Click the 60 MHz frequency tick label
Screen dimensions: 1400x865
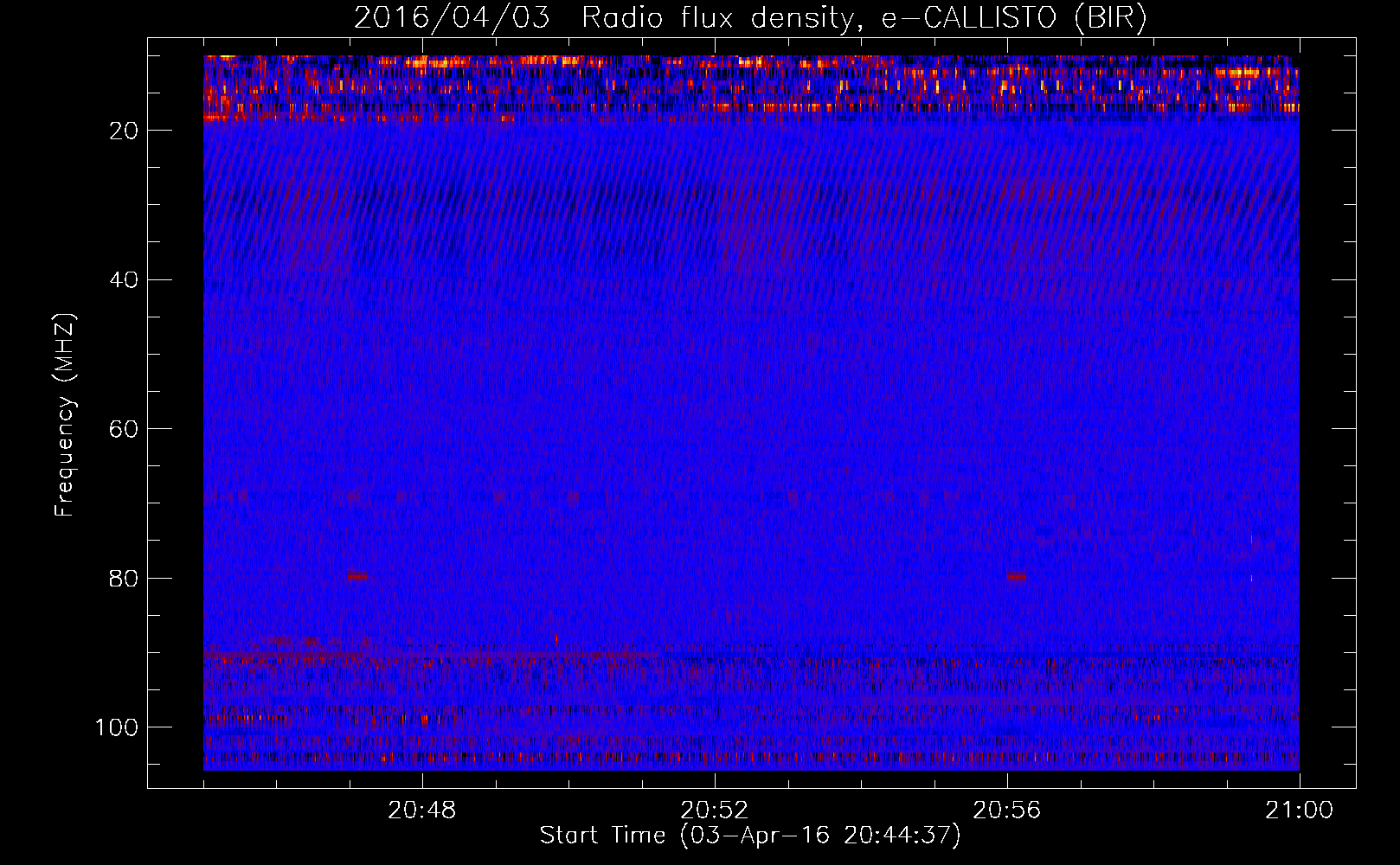125,429
